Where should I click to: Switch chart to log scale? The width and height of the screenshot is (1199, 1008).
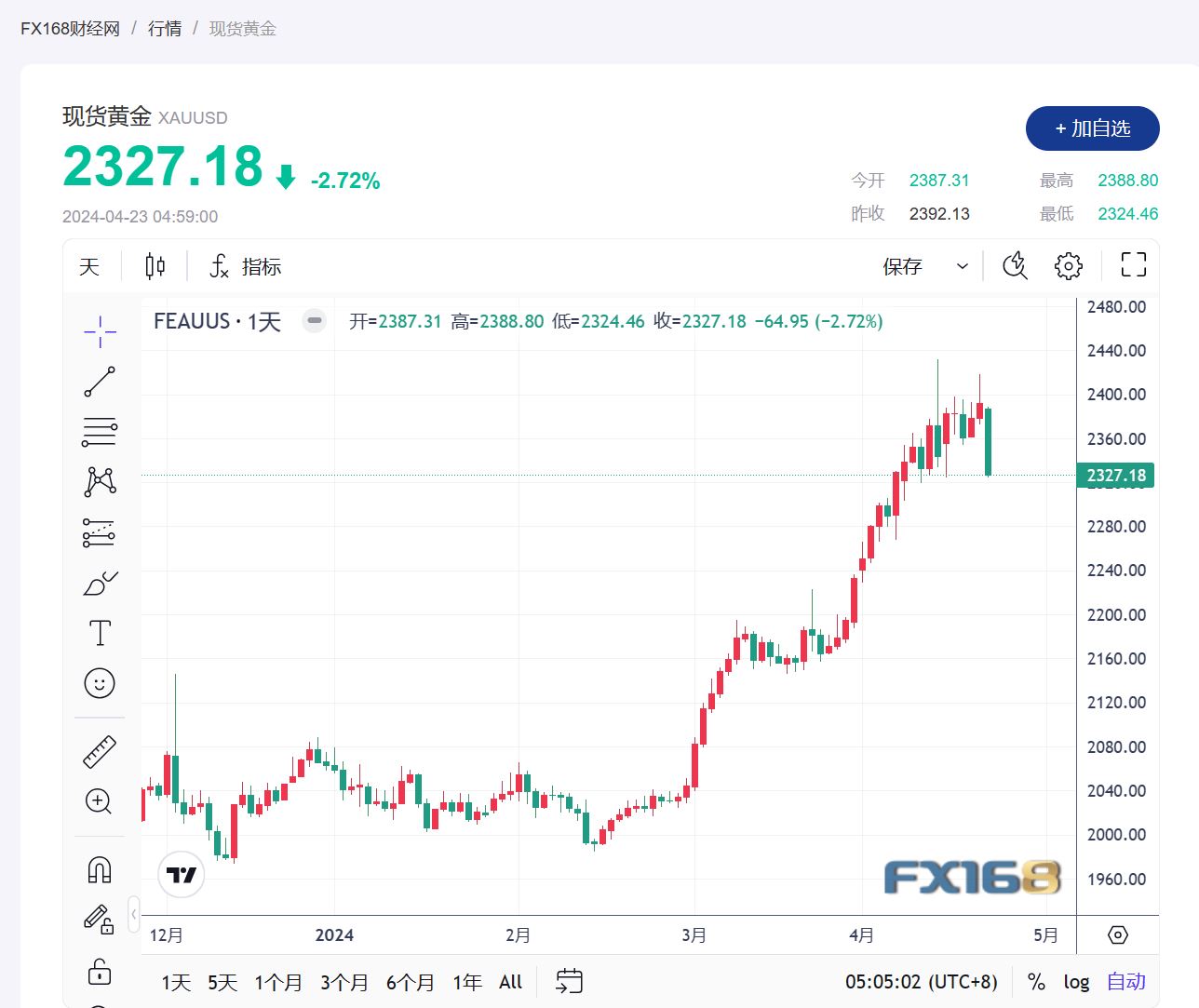[x=1076, y=982]
